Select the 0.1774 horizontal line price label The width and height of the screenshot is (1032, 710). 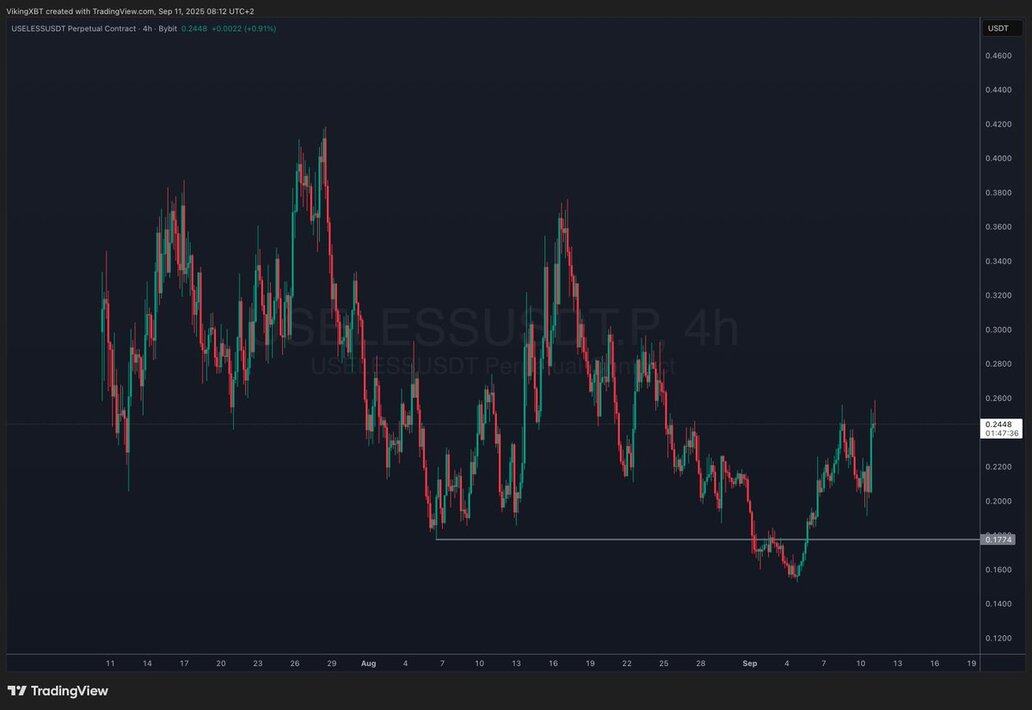pyautogui.click(x=998, y=540)
